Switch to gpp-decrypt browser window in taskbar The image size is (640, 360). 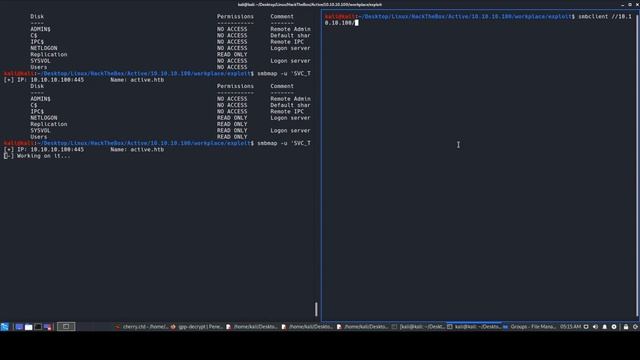(x=197, y=327)
